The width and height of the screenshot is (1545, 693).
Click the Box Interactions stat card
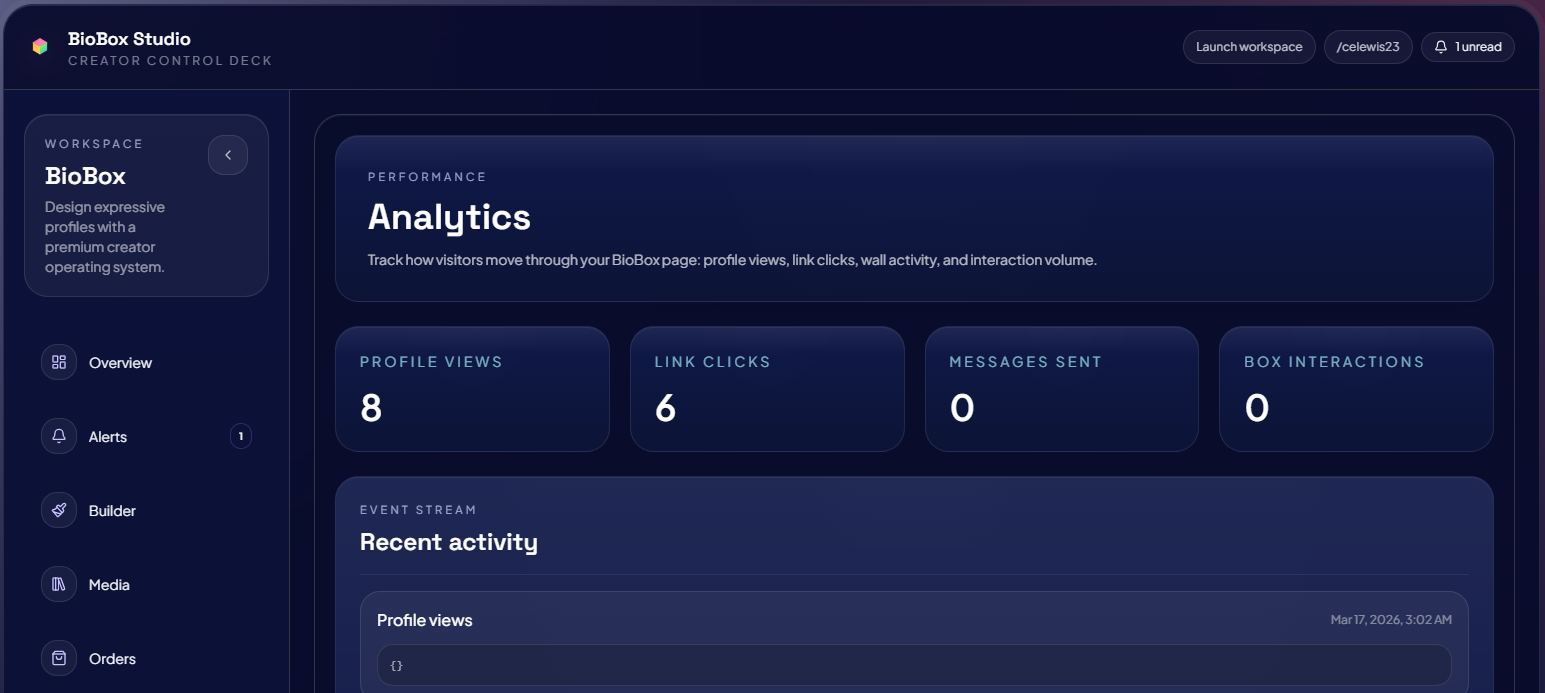[x=1355, y=389]
